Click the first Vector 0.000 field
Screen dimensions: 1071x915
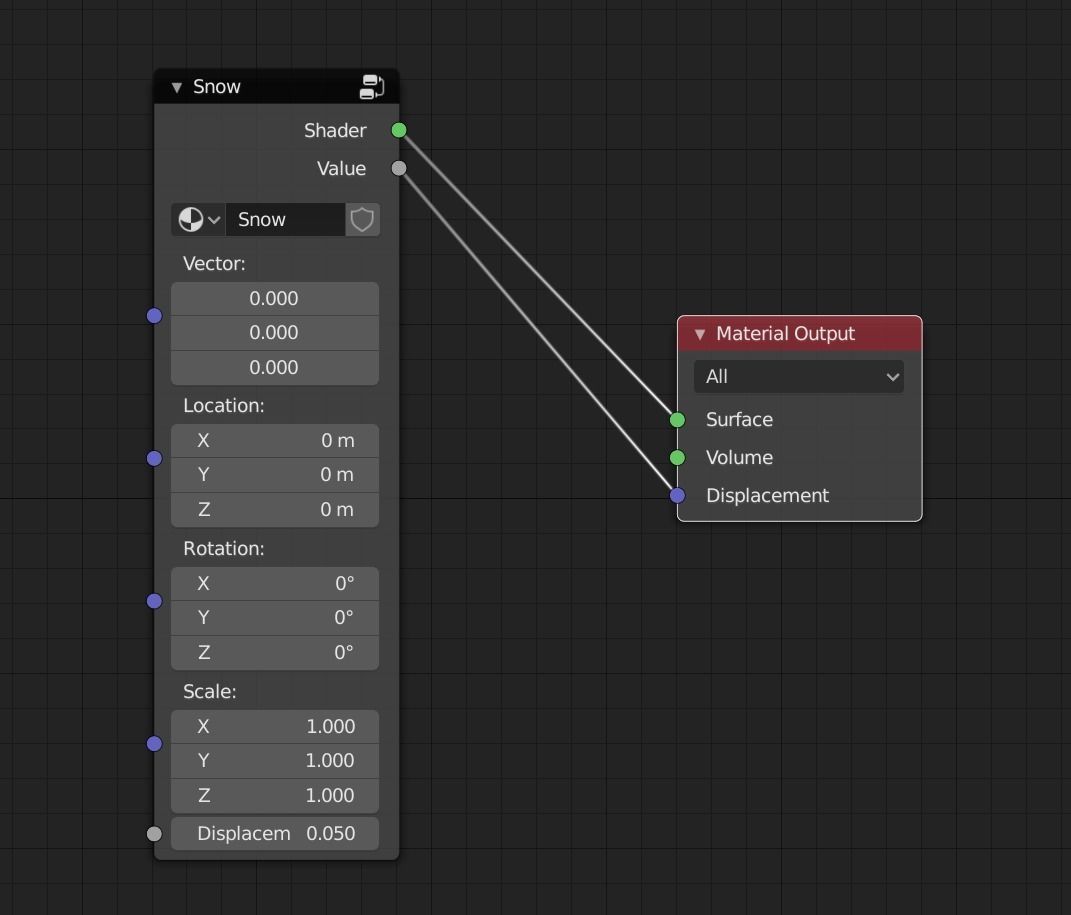275,298
